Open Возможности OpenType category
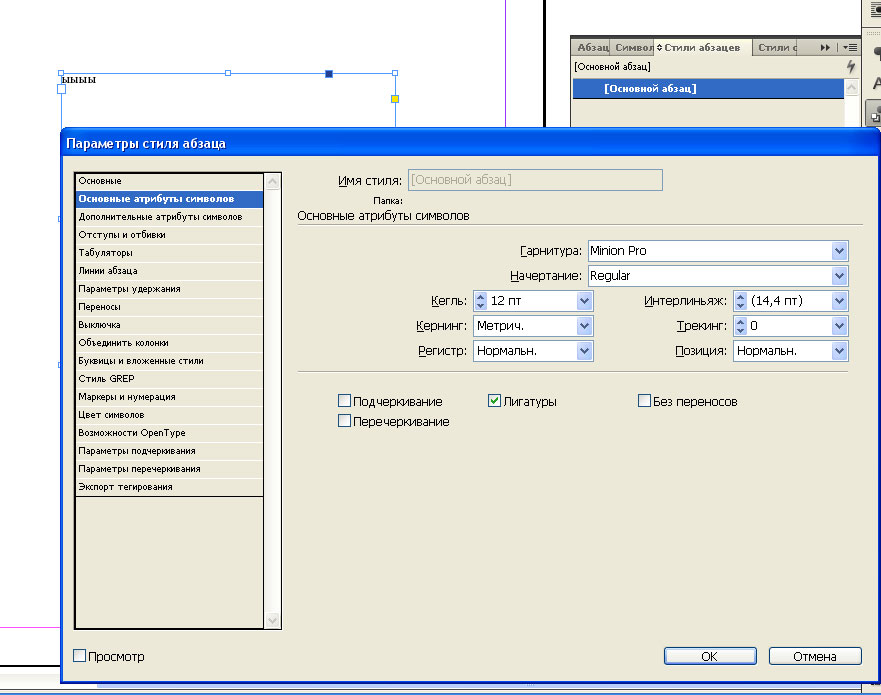Screen dimensions: 881x695 point(169,433)
